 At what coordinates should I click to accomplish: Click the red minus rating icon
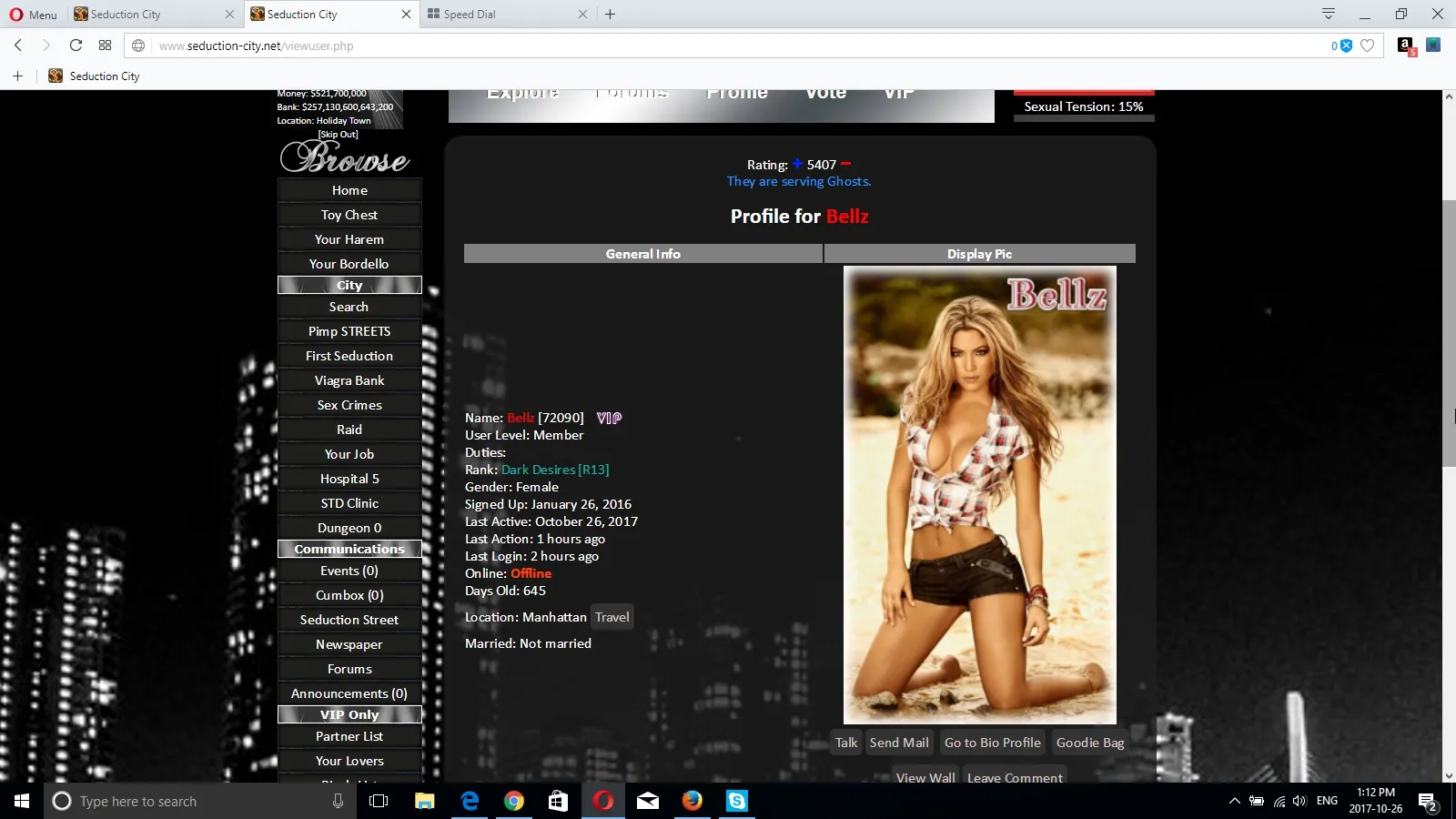(845, 164)
